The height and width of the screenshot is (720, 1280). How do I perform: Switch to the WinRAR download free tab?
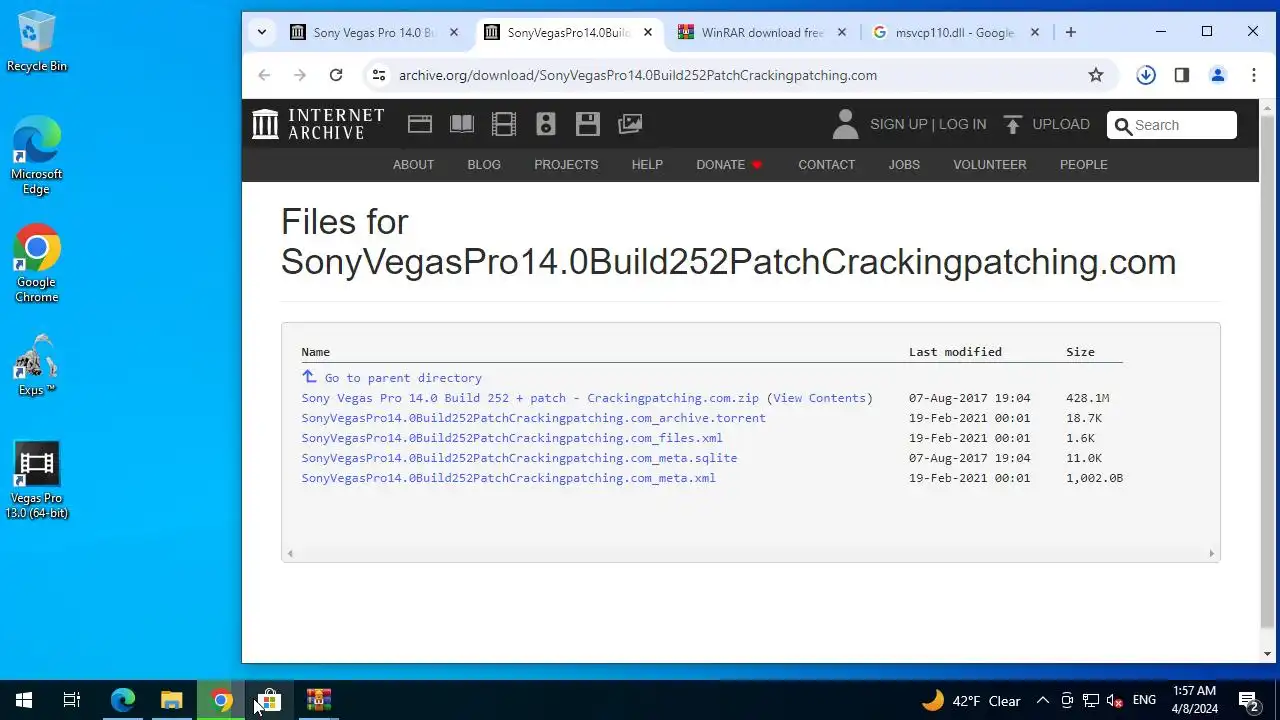[762, 32]
